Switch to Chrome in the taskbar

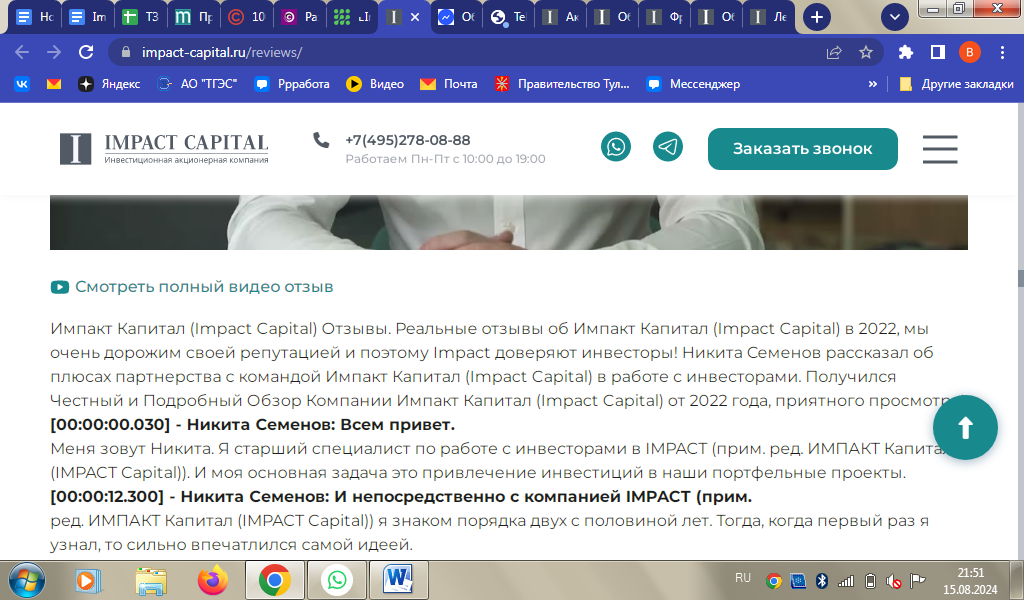click(274, 580)
